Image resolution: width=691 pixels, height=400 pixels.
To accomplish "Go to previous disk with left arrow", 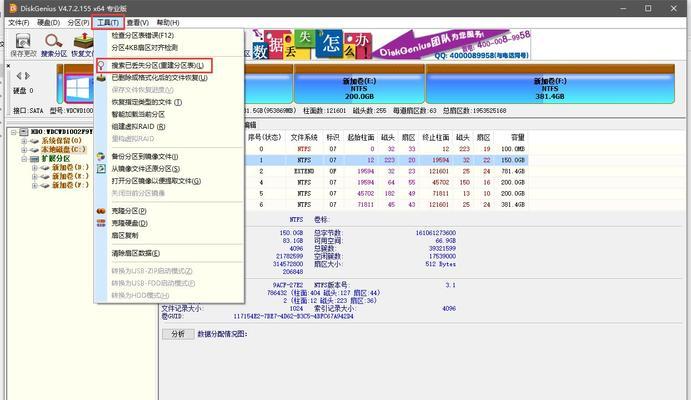I will click(x=19, y=76).
